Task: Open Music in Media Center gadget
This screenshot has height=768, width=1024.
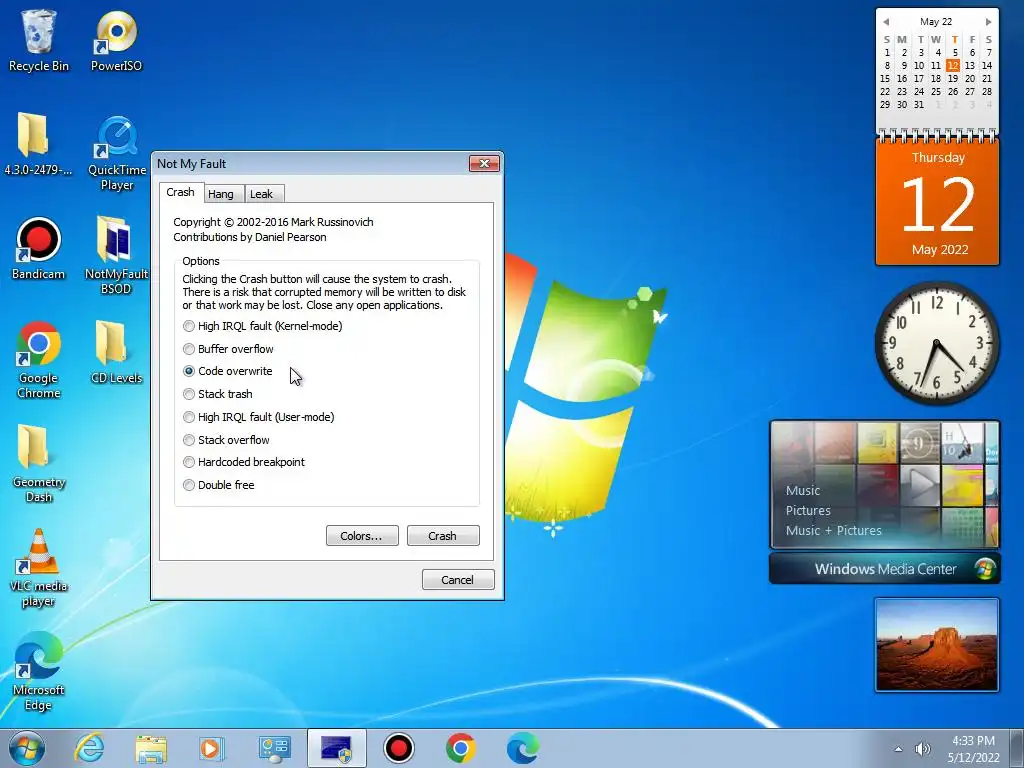Action: tap(803, 490)
